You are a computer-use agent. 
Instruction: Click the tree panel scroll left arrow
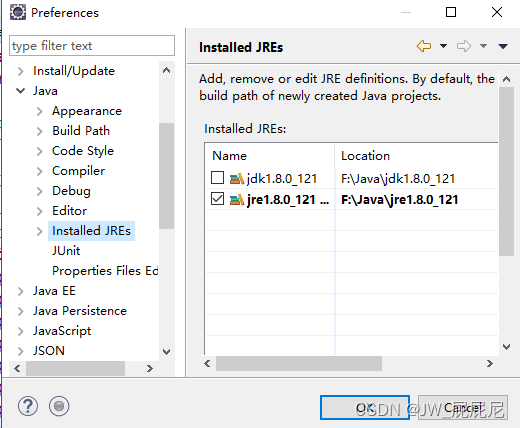pos(17,368)
